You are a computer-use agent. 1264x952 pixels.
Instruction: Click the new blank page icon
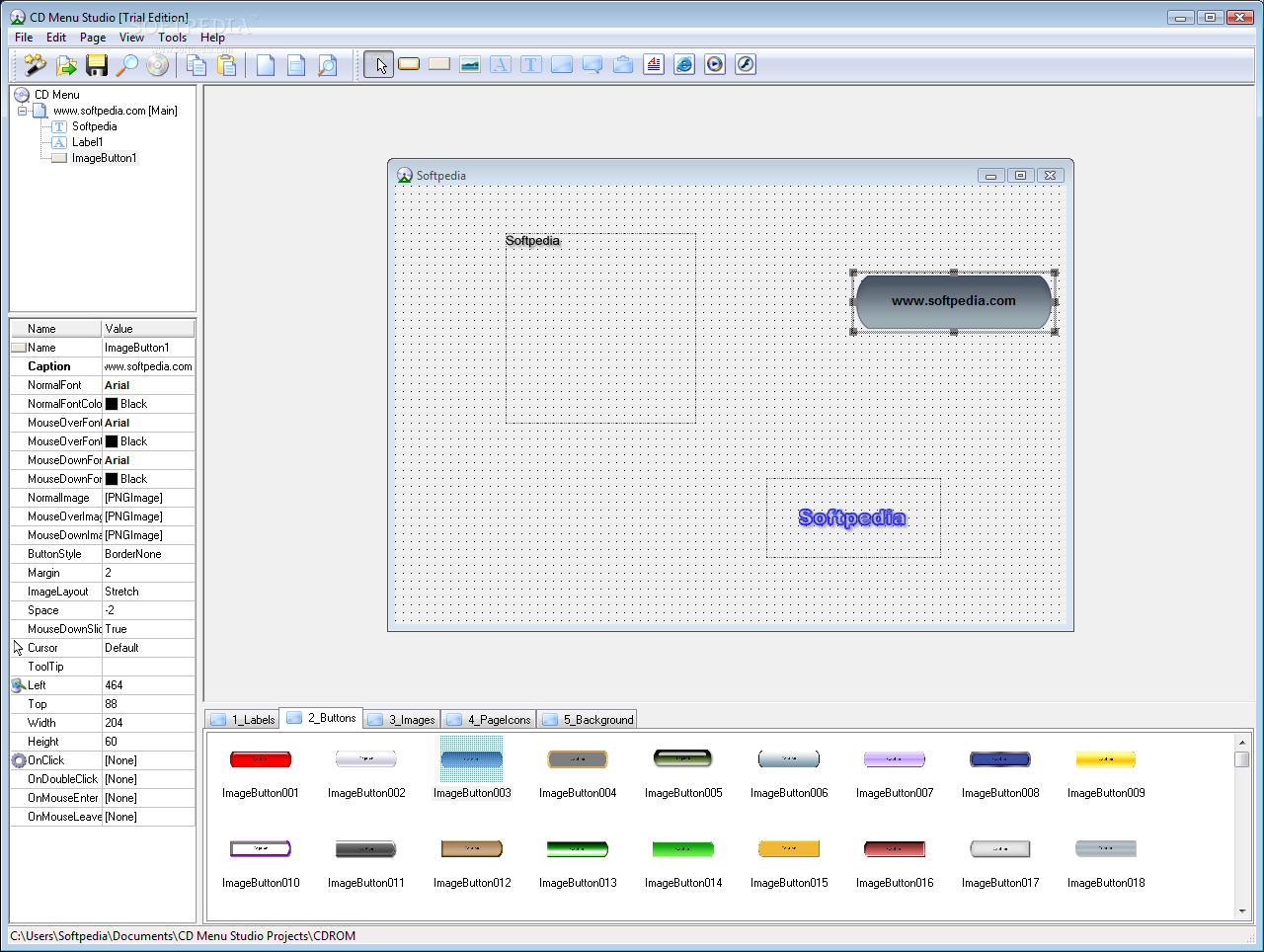[266, 65]
